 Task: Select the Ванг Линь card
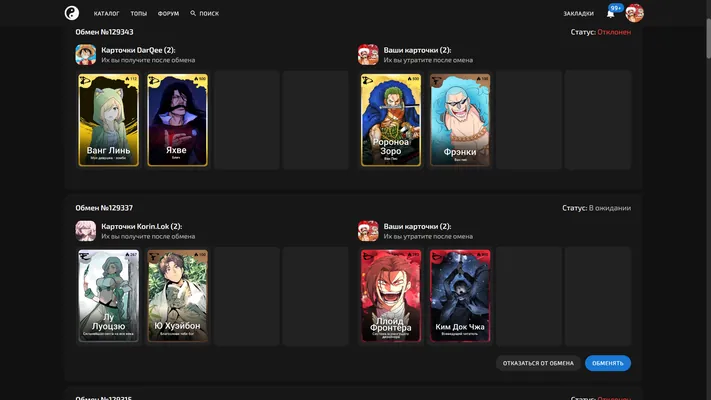pyautogui.click(x=109, y=120)
